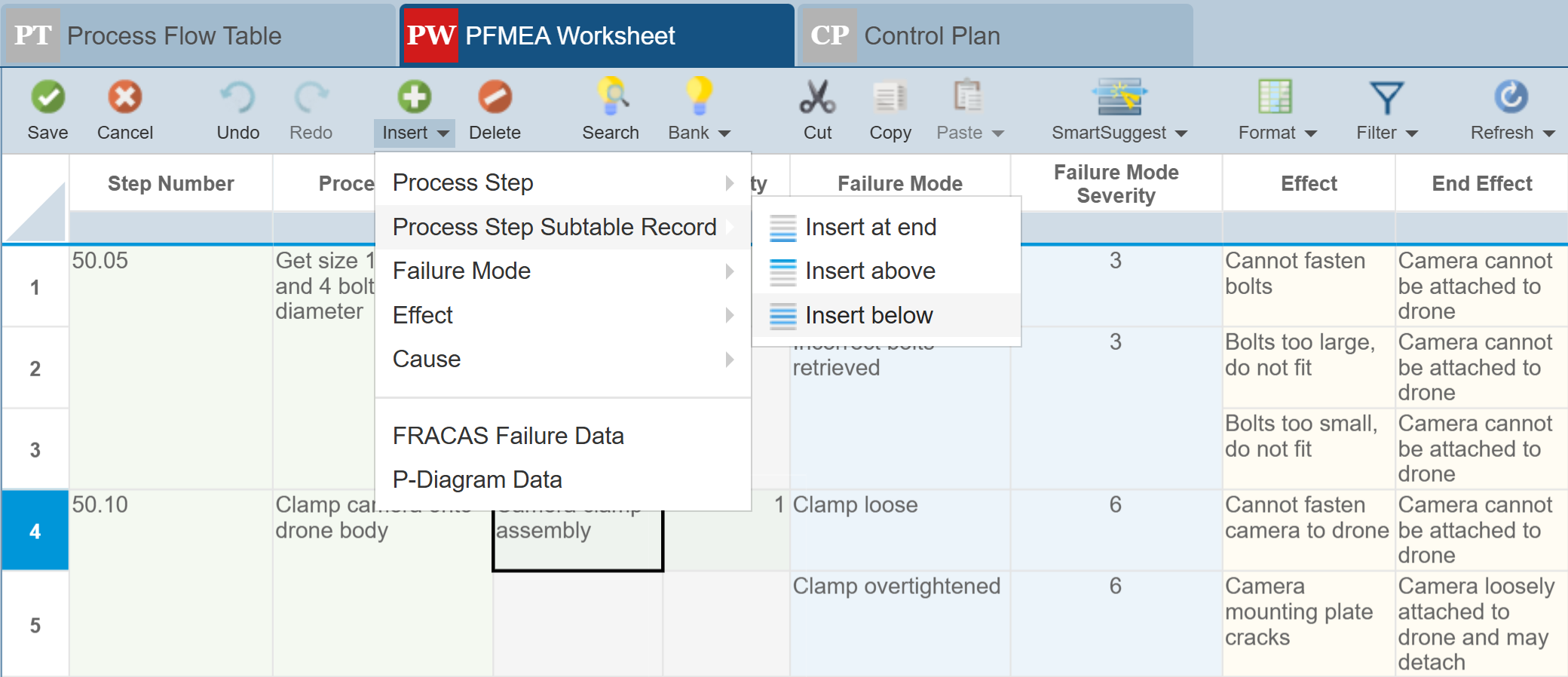This screenshot has width=1568, height=677.
Task: Click the Clamp overtightened failure mode cell
Action: click(x=897, y=587)
